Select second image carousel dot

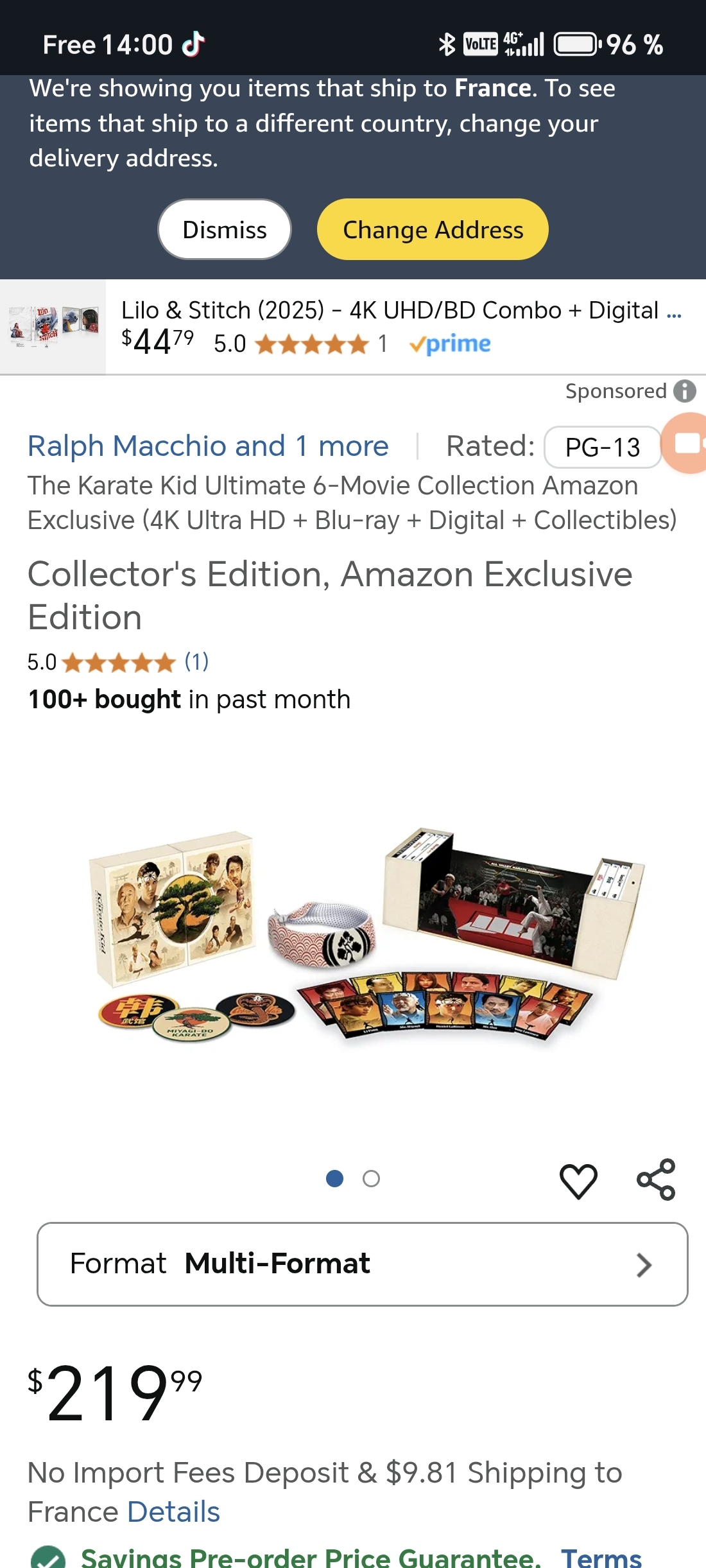point(371,1179)
